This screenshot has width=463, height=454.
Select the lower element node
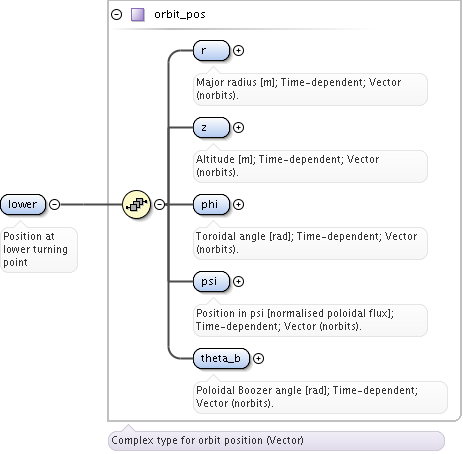pyautogui.click(x=23, y=204)
